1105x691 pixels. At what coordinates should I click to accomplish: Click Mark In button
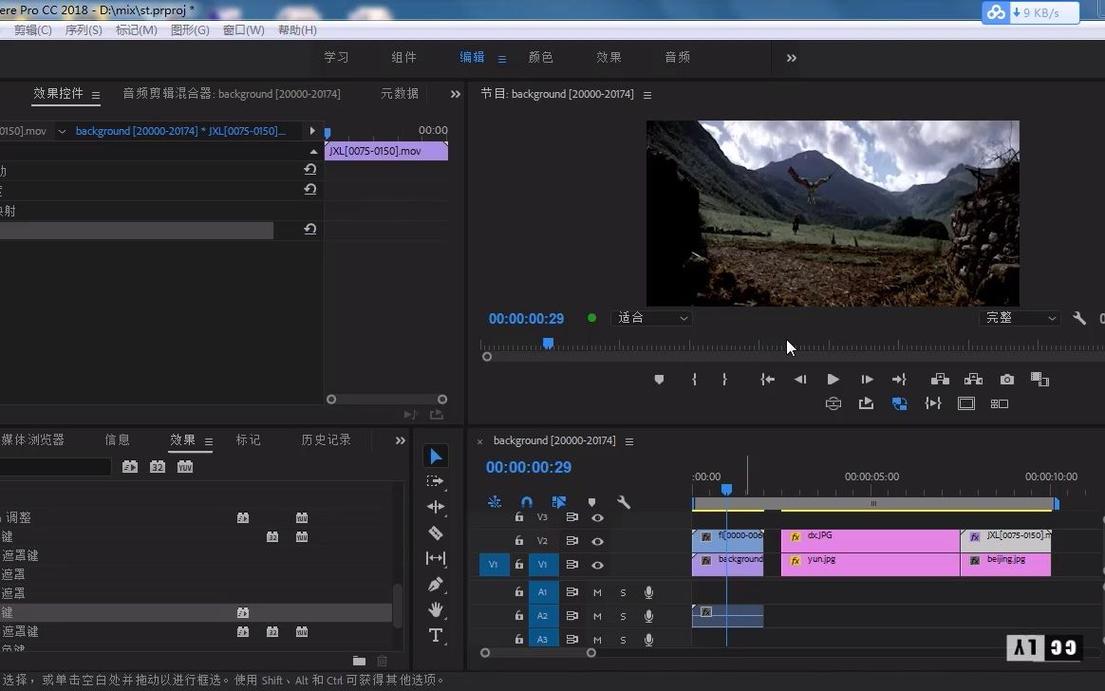click(694, 380)
